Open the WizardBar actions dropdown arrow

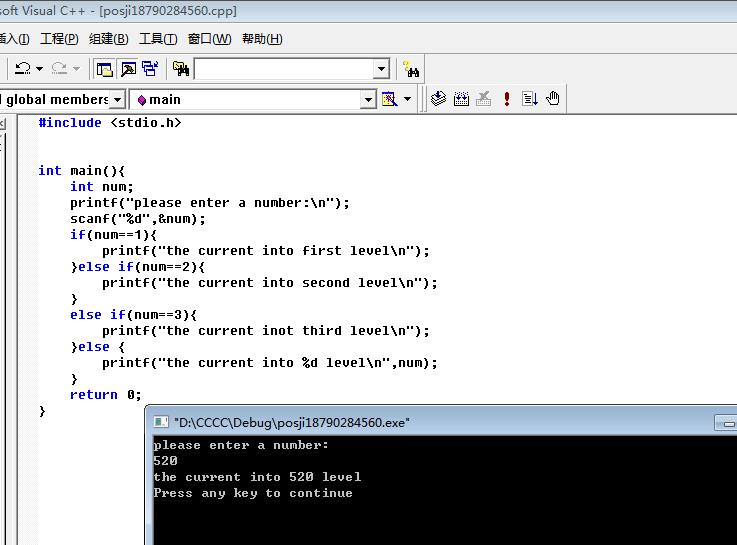[408, 99]
